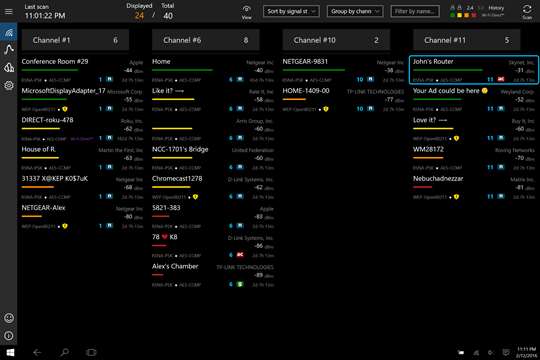Toggle the green signal level filter

452,16
